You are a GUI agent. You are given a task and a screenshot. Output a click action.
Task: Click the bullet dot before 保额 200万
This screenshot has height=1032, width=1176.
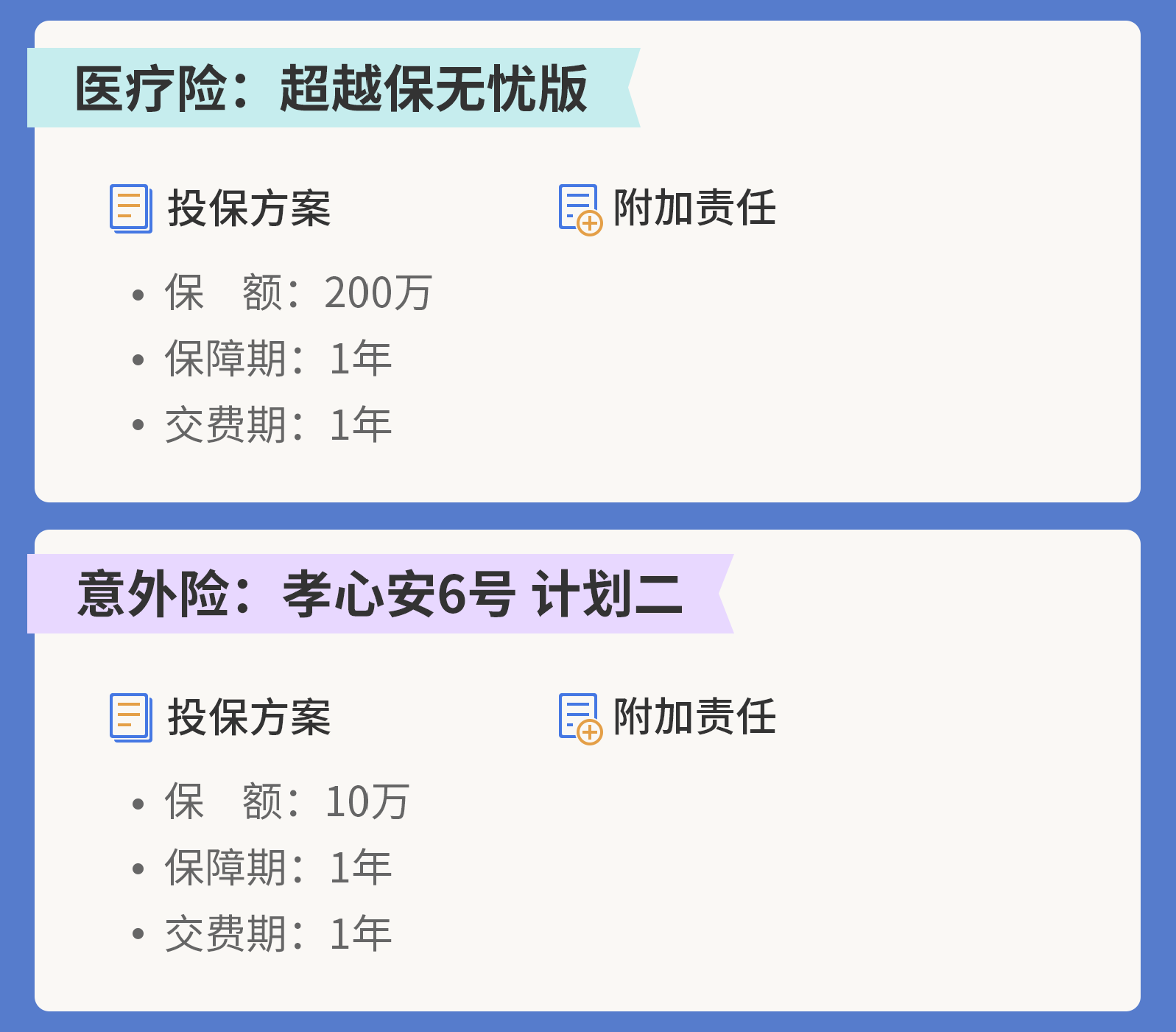tap(138, 295)
